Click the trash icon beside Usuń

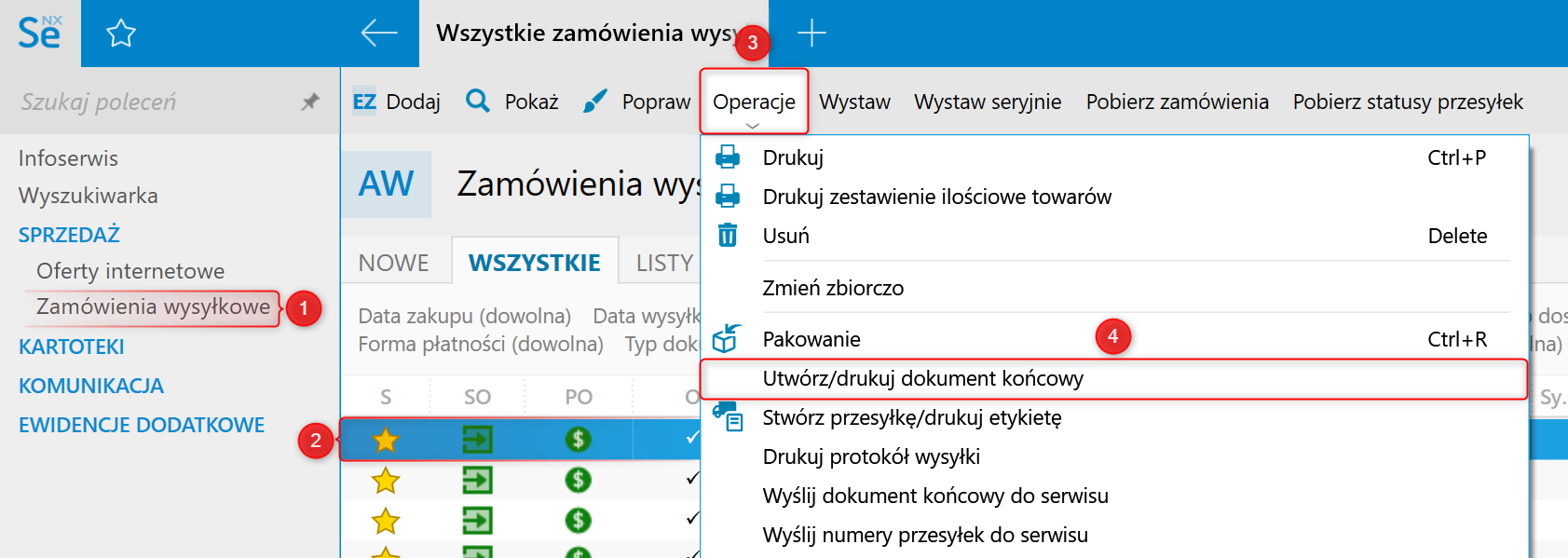click(x=728, y=236)
